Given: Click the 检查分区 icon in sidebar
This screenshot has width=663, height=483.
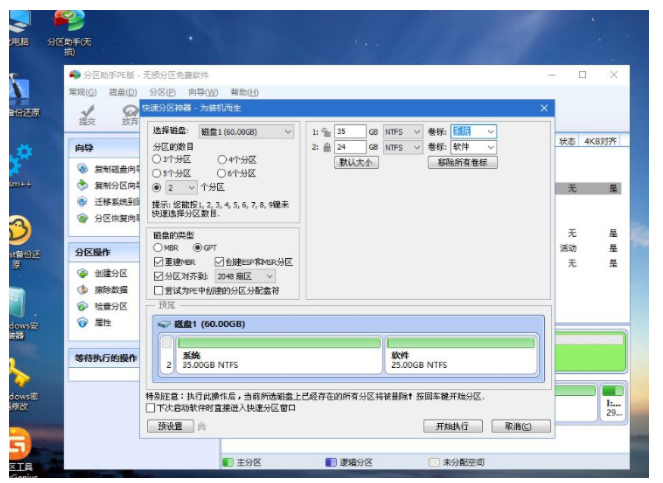Looking at the screenshot, I should click(x=83, y=306).
